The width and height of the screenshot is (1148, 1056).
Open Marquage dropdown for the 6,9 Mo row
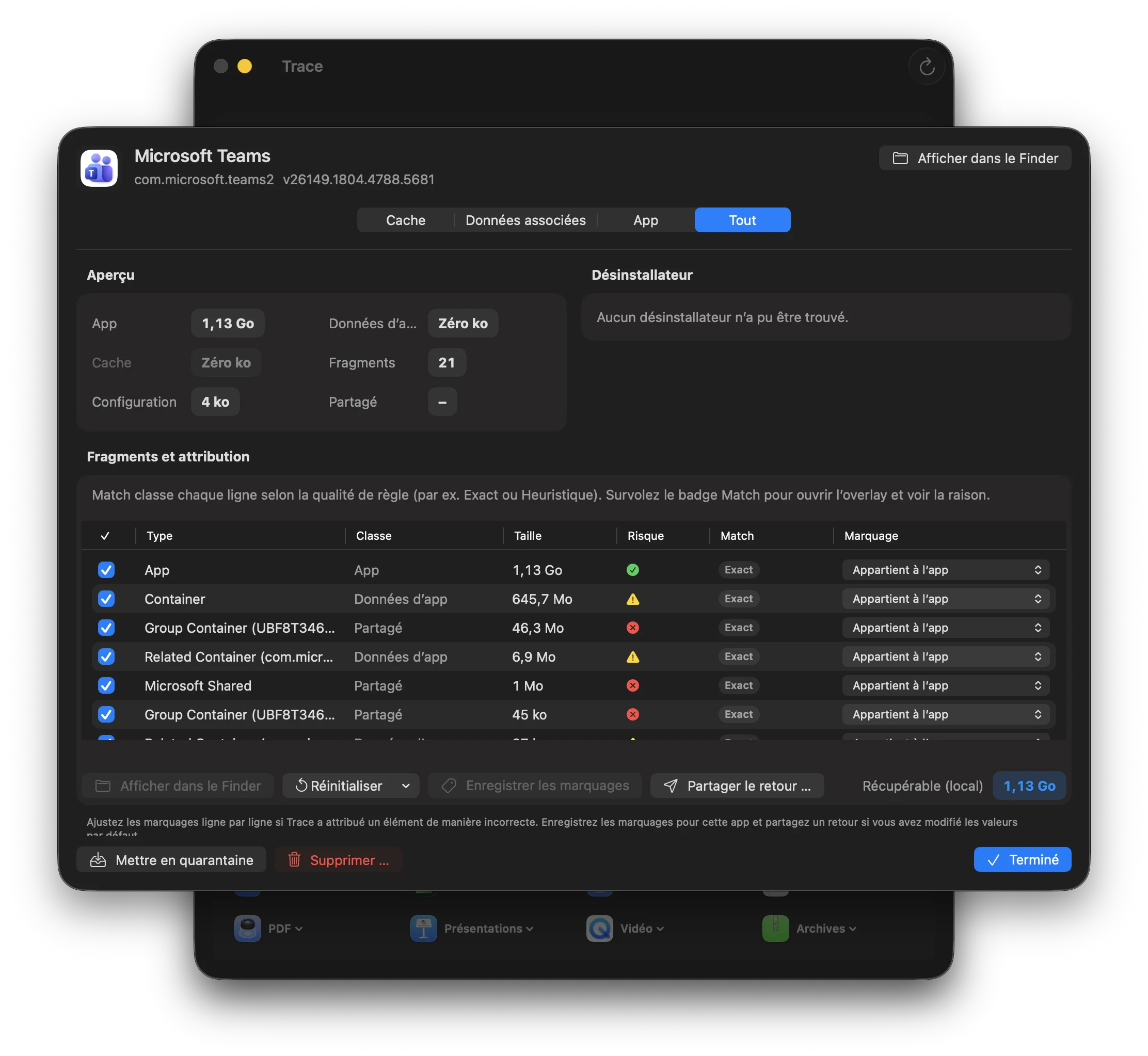(x=946, y=657)
